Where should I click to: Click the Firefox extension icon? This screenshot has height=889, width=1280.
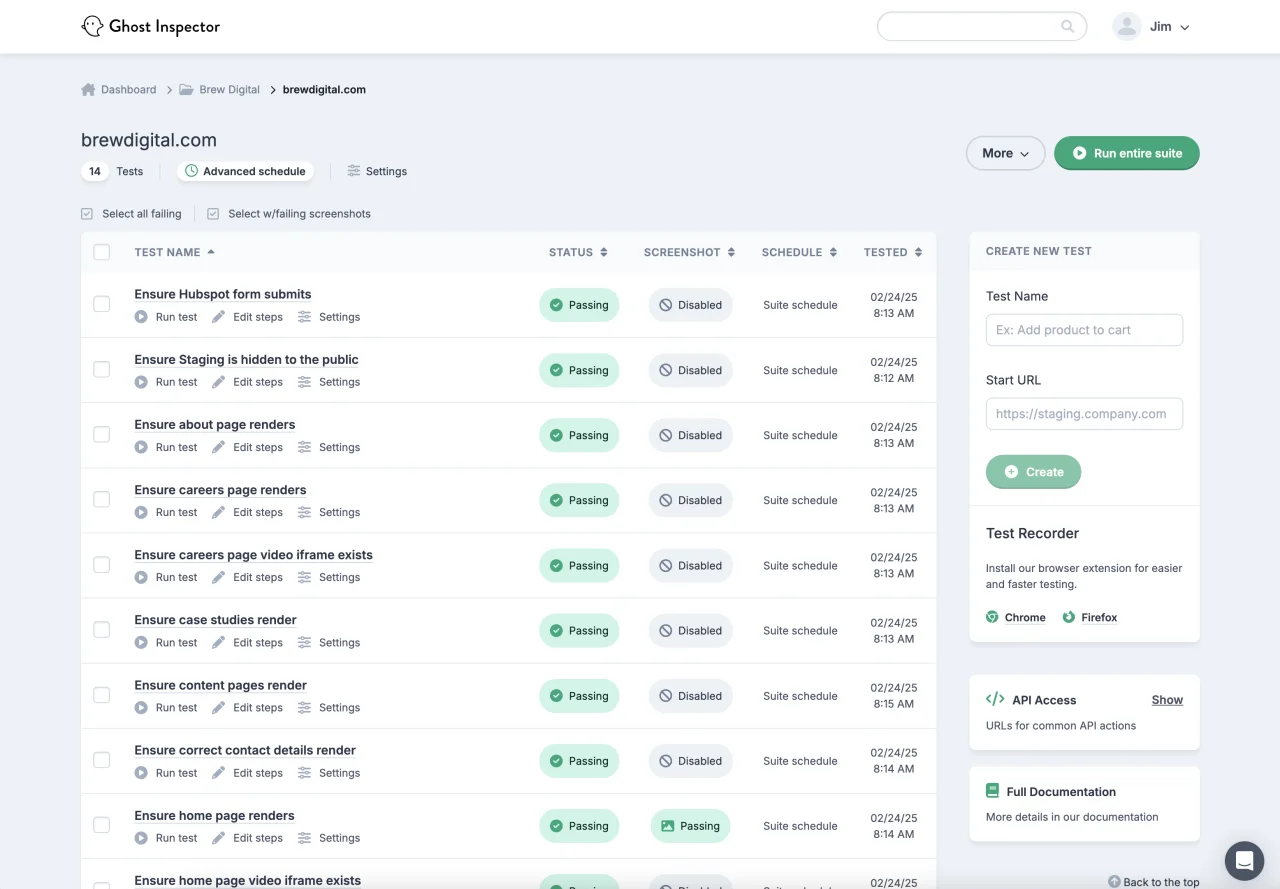point(1069,617)
